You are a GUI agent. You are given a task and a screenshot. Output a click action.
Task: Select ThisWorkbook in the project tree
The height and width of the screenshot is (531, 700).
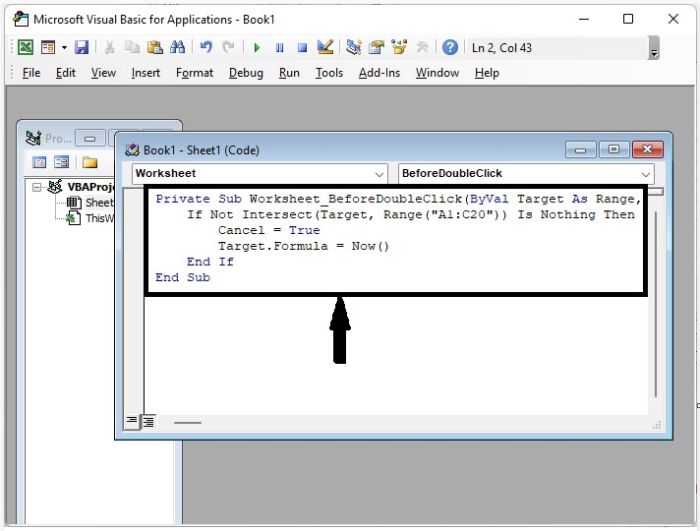[x=100, y=218]
